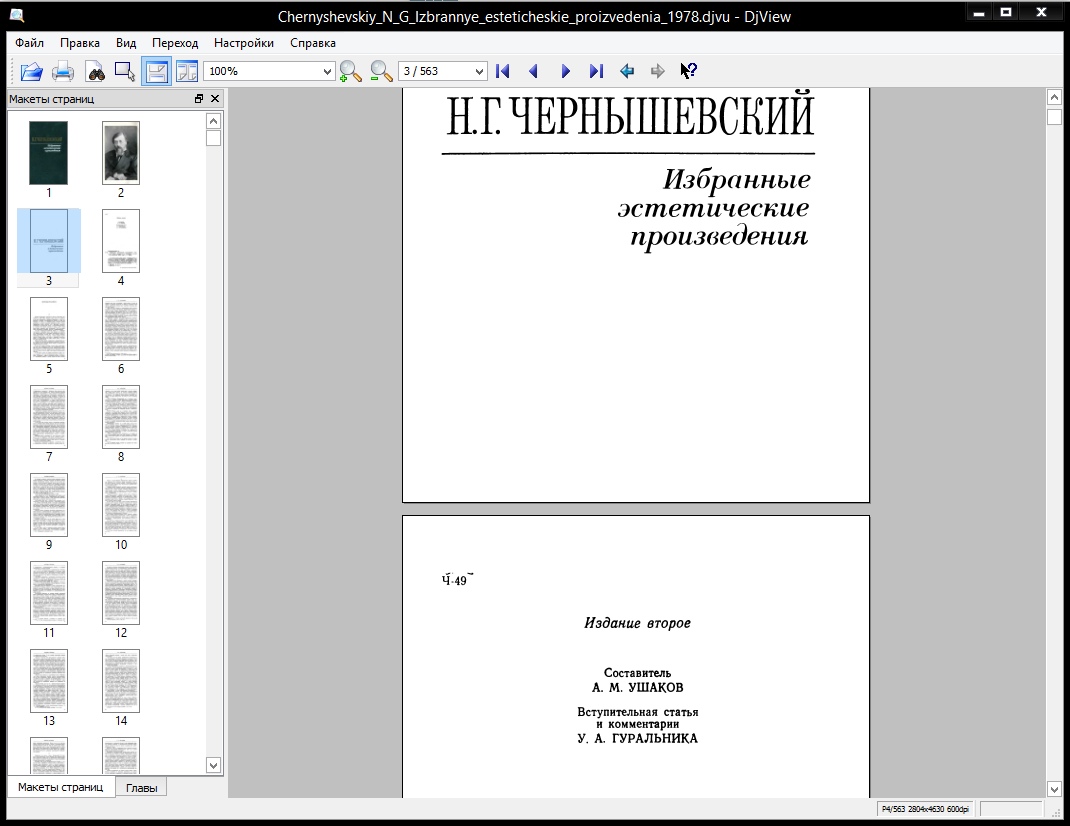This screenshot has width=1070, height=826.
Task: Switch to the Главы tab
Action: tap(141, 788)
